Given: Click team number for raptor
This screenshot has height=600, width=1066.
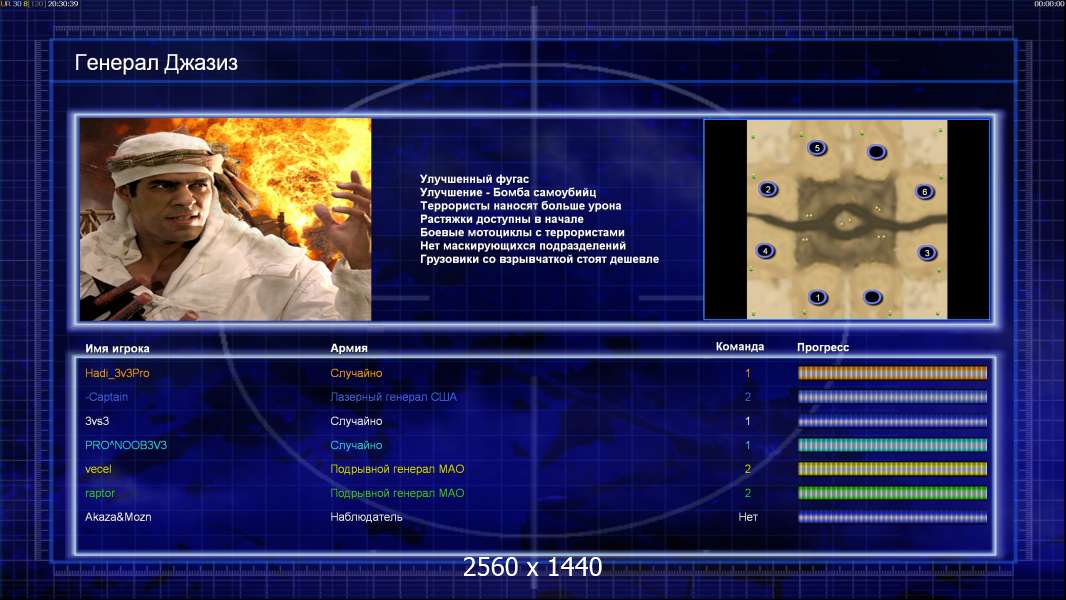Looking at the screenshot, I should [748, 493].
